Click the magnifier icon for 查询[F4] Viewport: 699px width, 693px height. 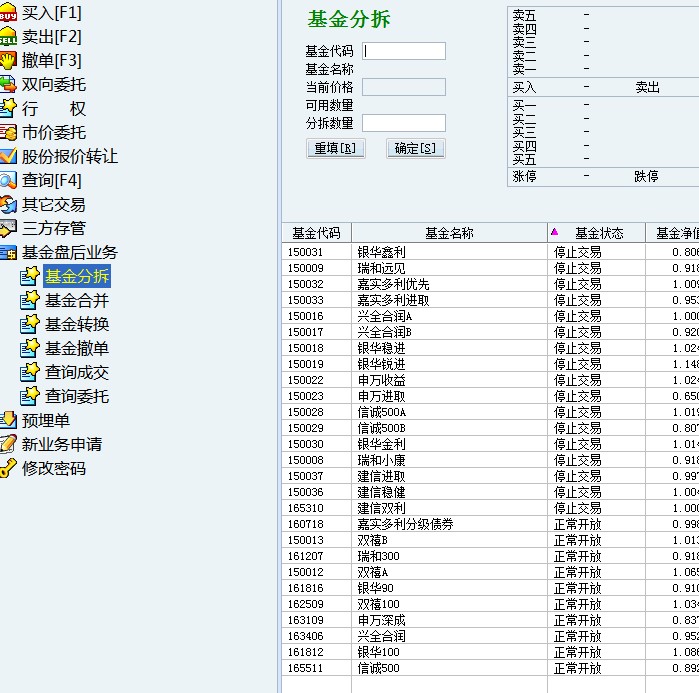coord(8,180)
